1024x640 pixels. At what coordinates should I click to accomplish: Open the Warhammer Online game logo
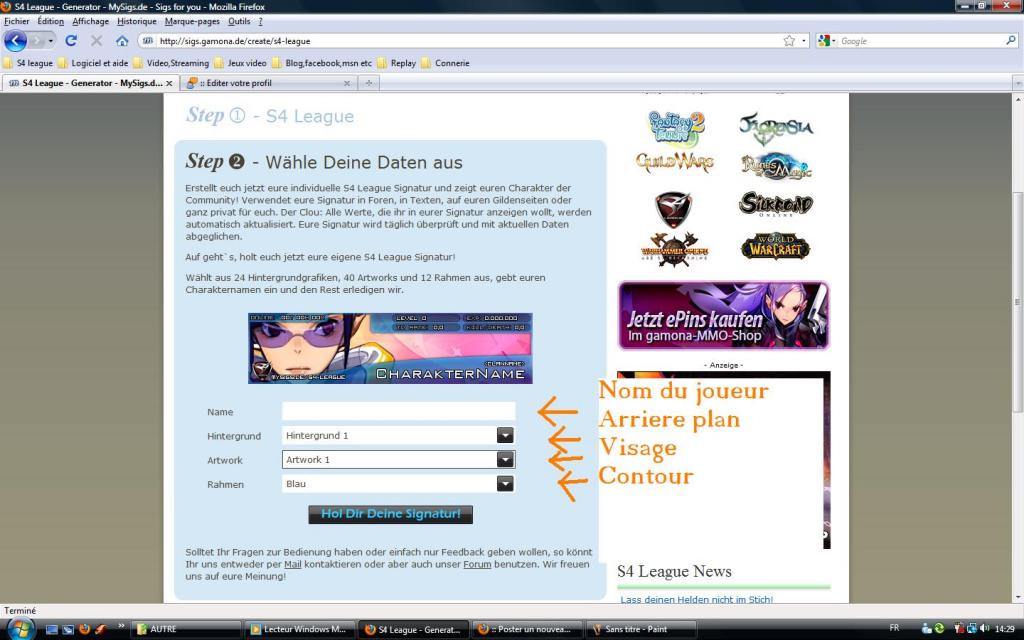(675, 248)
